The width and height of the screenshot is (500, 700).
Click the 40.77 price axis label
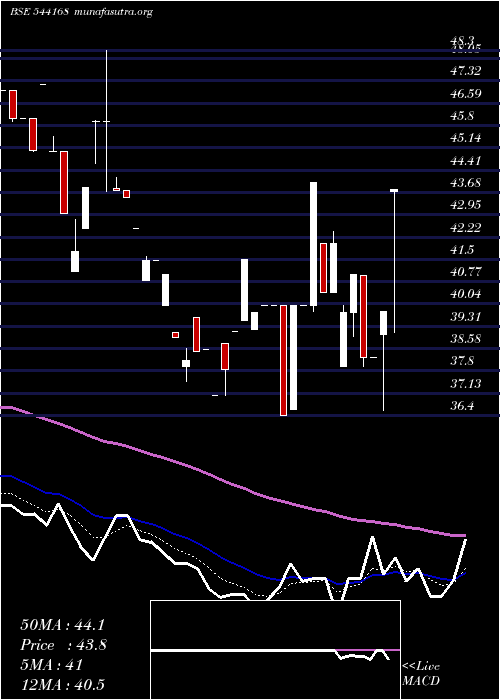(466, 271)
